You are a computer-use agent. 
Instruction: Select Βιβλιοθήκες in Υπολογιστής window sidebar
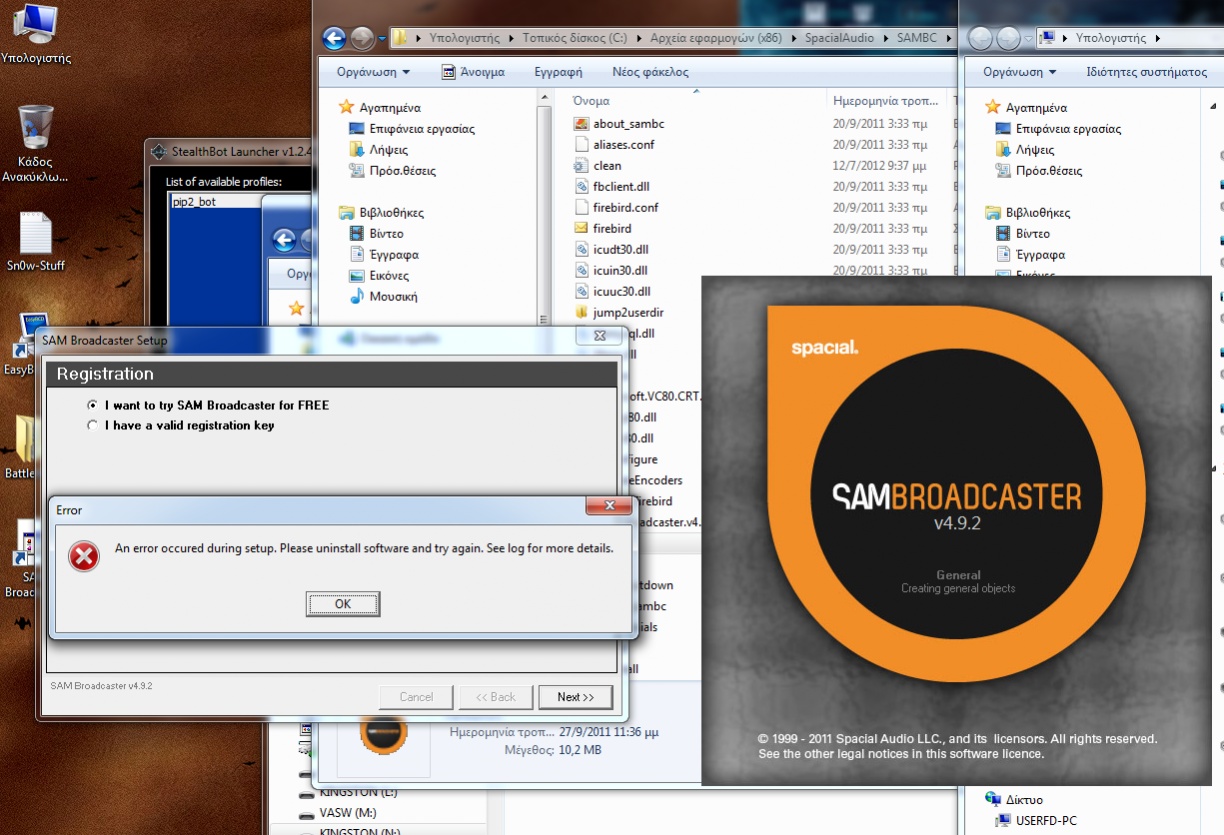[1028, 213]
